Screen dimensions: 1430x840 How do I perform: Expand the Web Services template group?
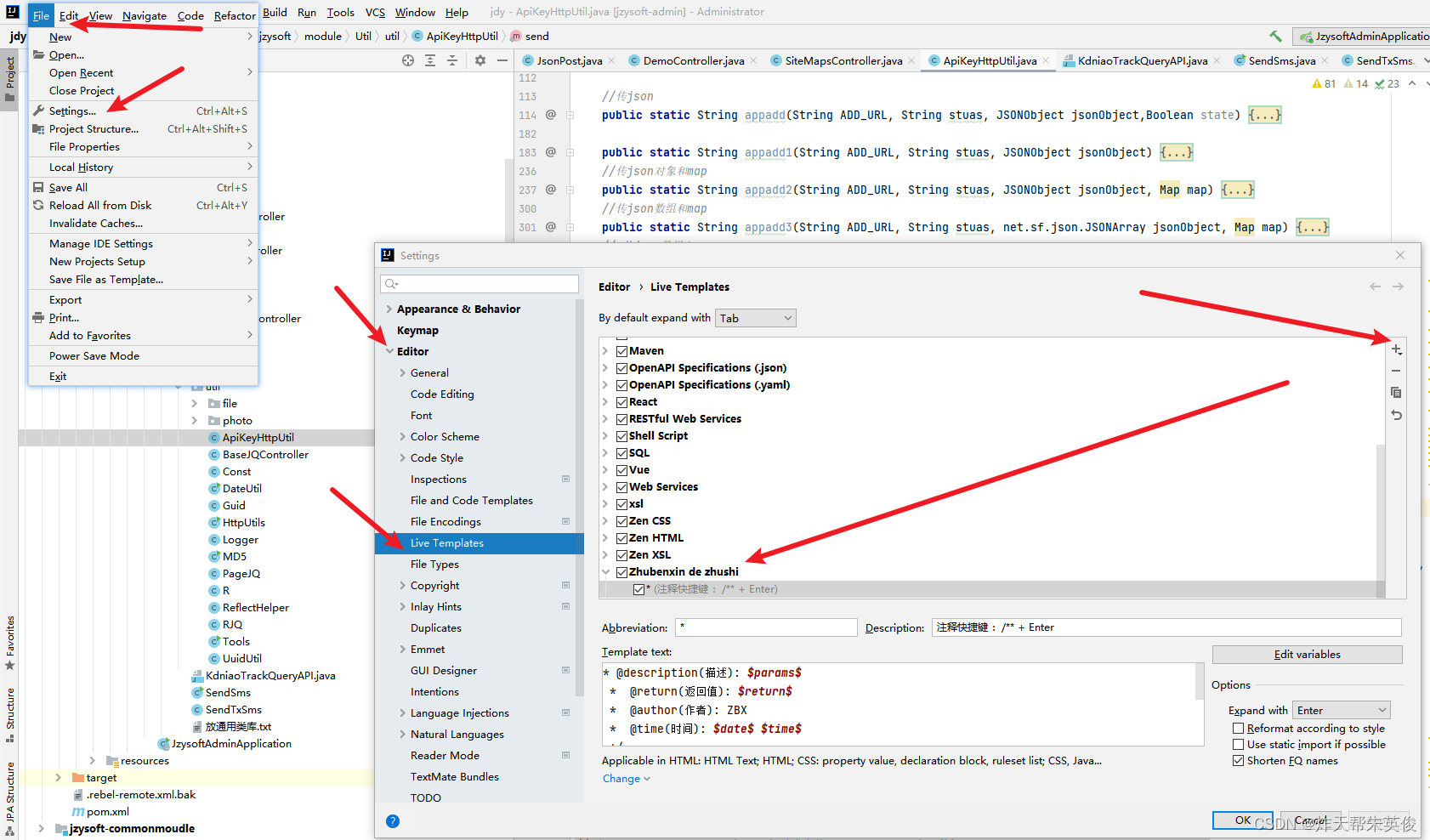click(x=606, y=487)
